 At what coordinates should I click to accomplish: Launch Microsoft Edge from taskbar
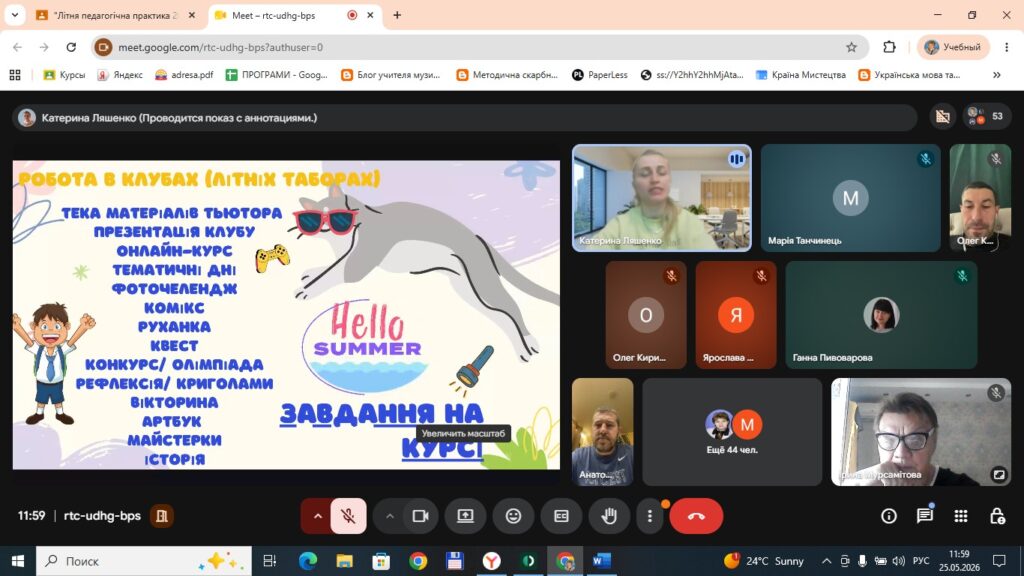tap(308, 561)
